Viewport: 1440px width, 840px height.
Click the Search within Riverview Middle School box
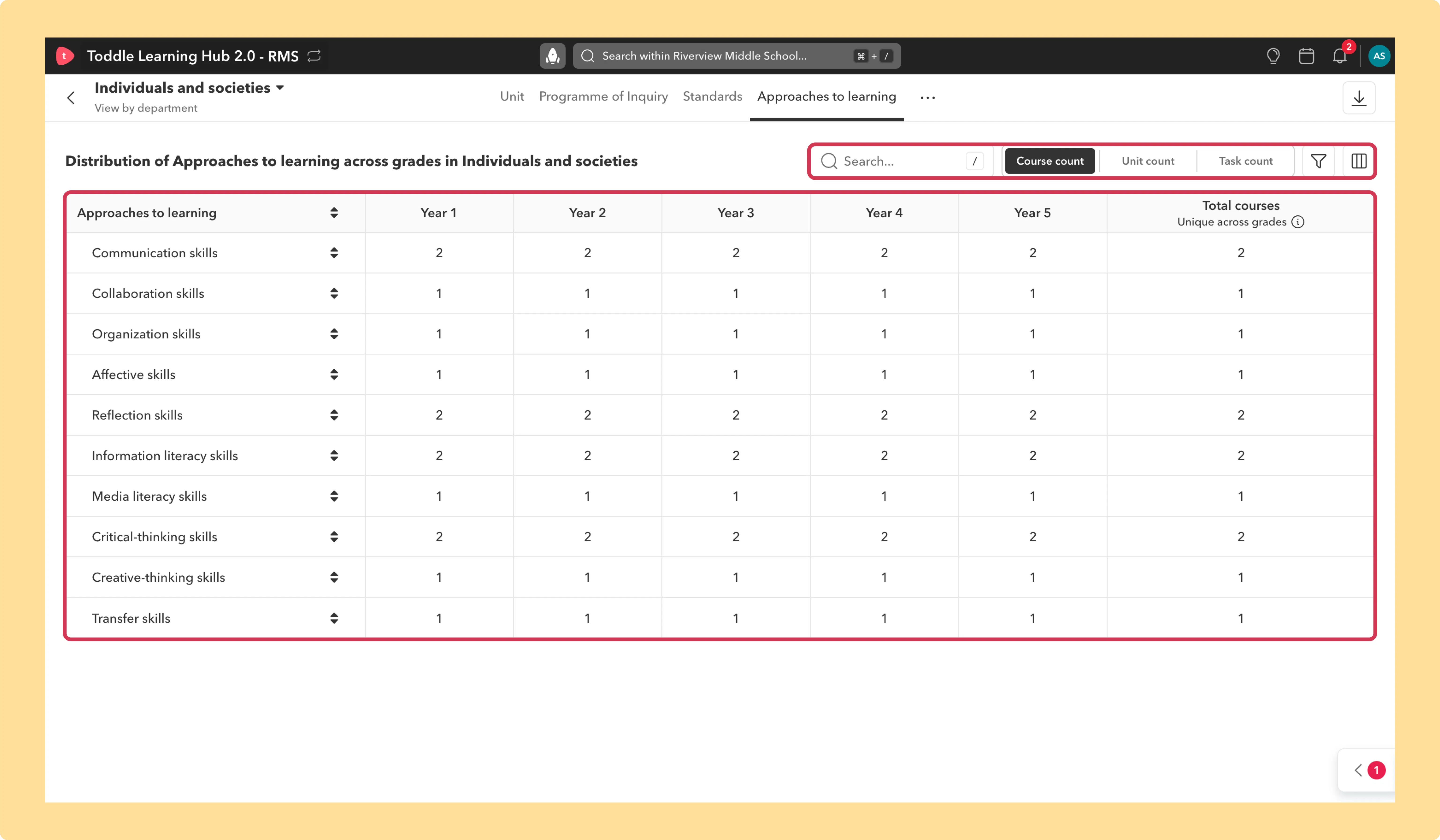[x=737, y=56]
